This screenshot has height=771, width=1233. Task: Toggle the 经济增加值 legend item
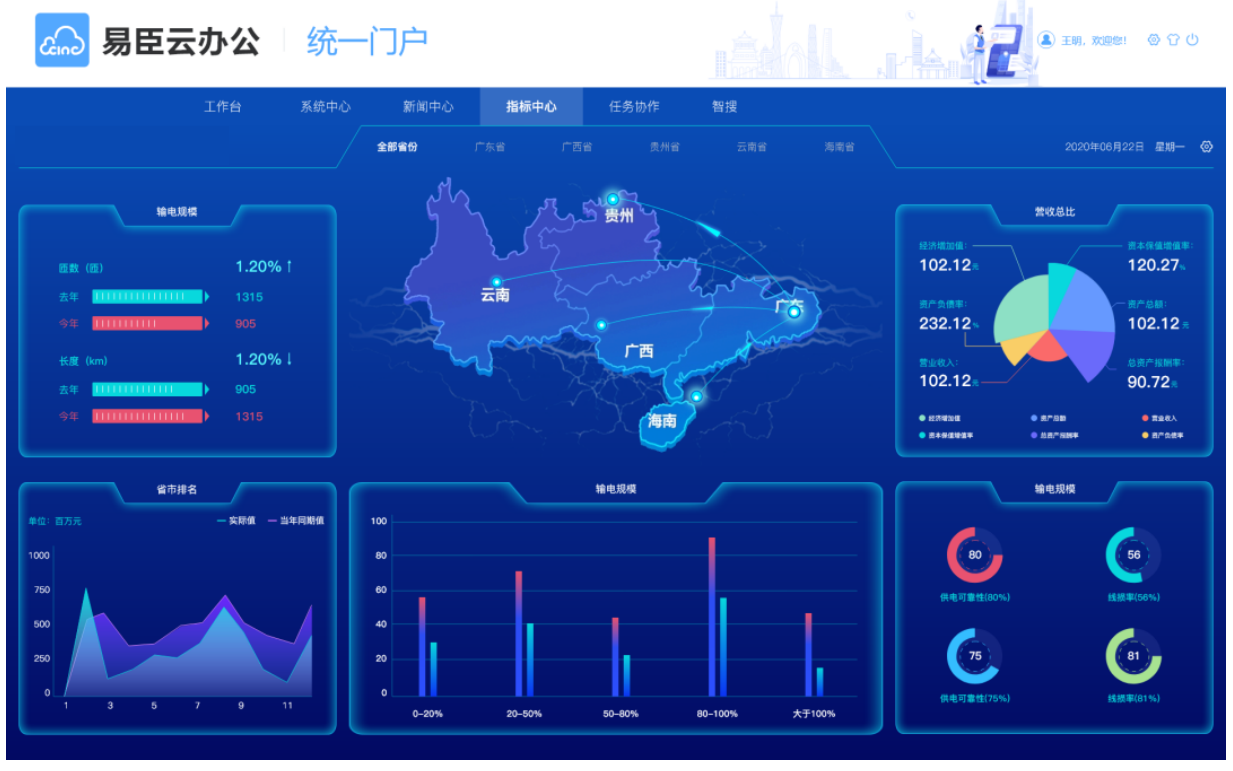938,418
